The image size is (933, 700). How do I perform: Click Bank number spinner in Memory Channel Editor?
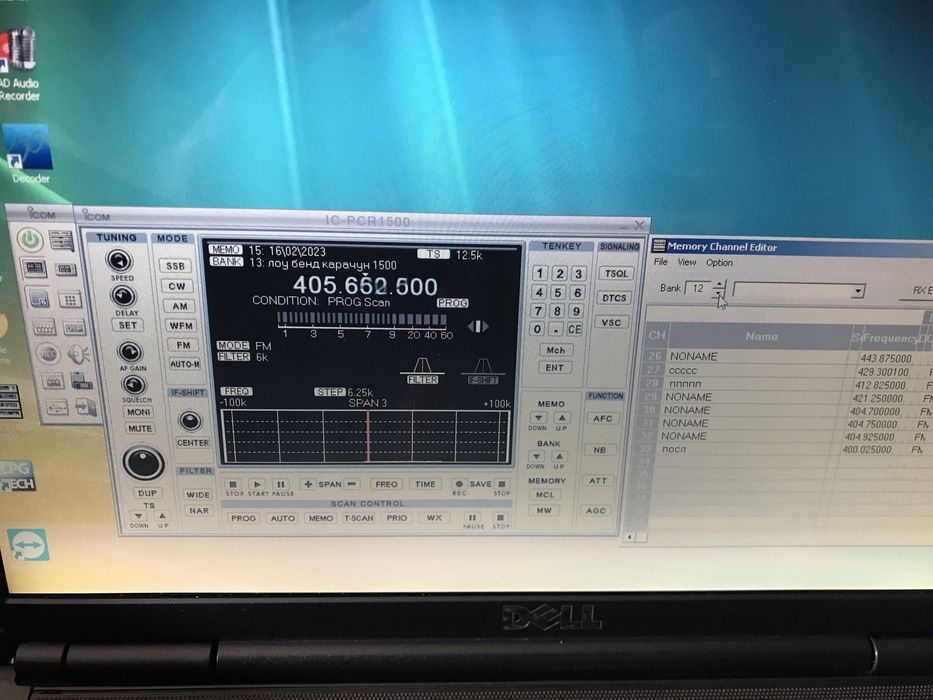719,289
